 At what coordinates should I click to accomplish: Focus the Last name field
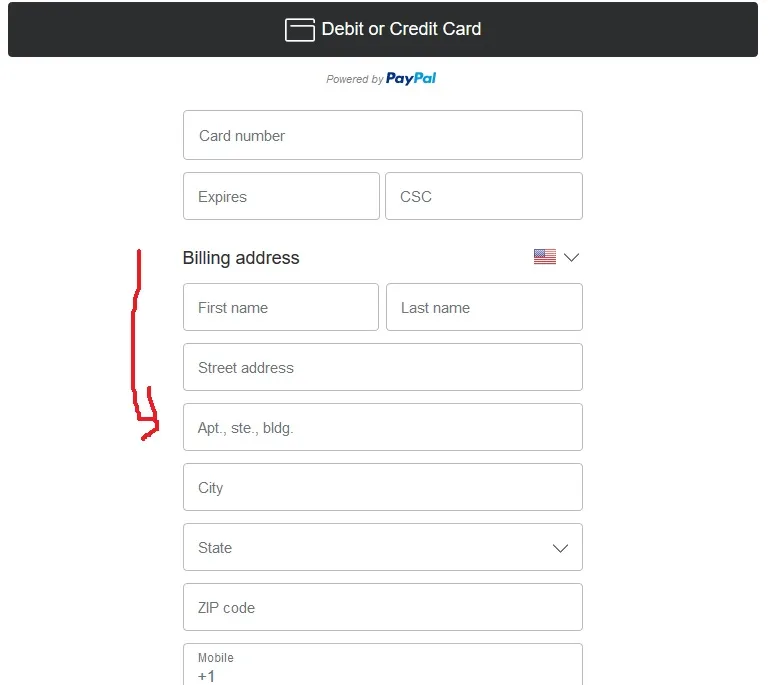point(484,308)
